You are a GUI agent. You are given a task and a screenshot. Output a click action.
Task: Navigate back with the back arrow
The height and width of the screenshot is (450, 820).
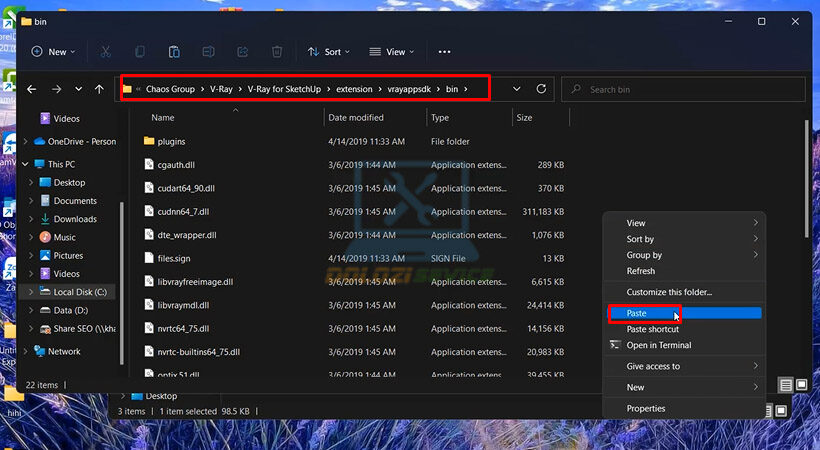32,89
